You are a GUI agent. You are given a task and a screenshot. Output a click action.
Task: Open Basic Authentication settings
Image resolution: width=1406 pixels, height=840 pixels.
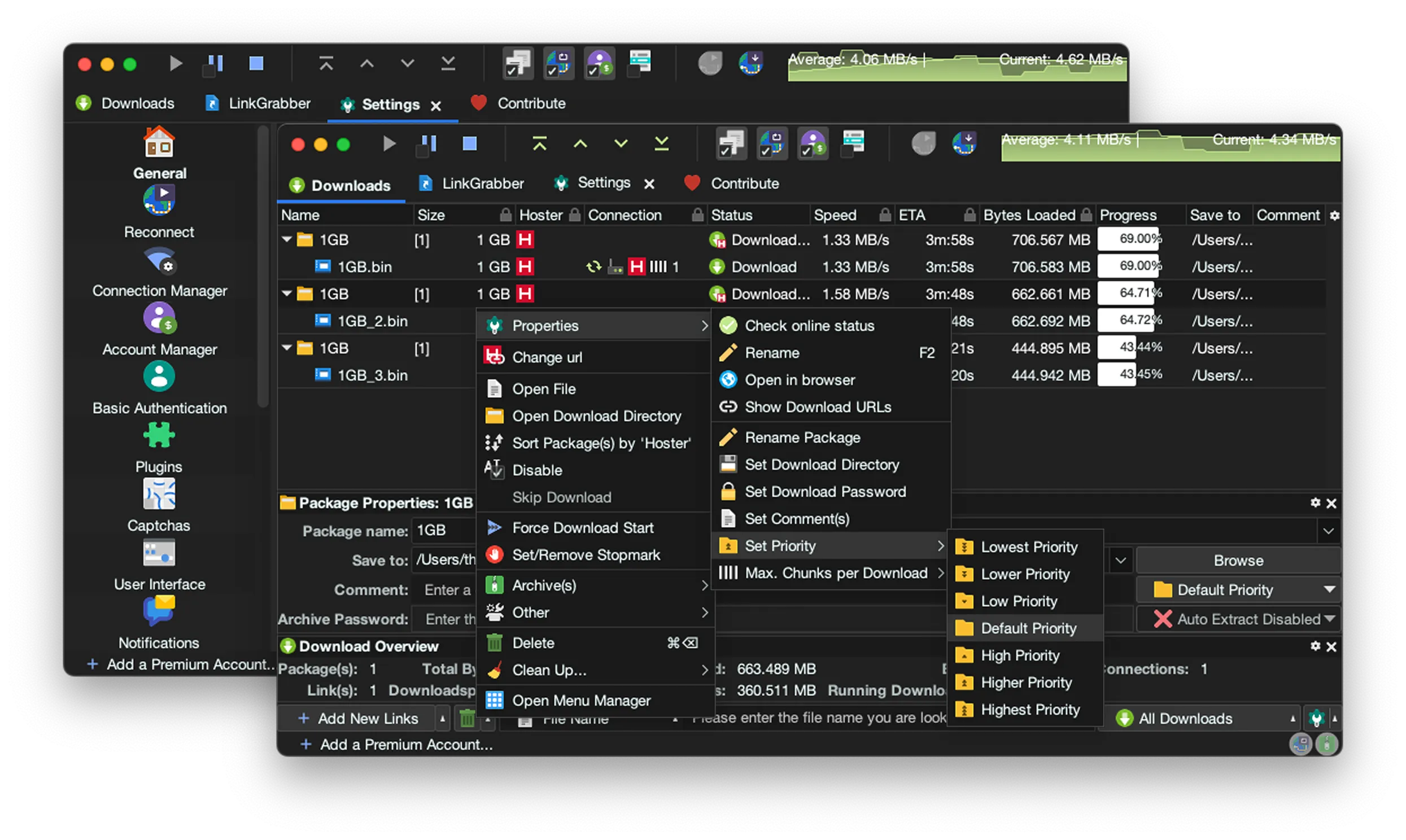pyautogui.click(x=159, y=388)
